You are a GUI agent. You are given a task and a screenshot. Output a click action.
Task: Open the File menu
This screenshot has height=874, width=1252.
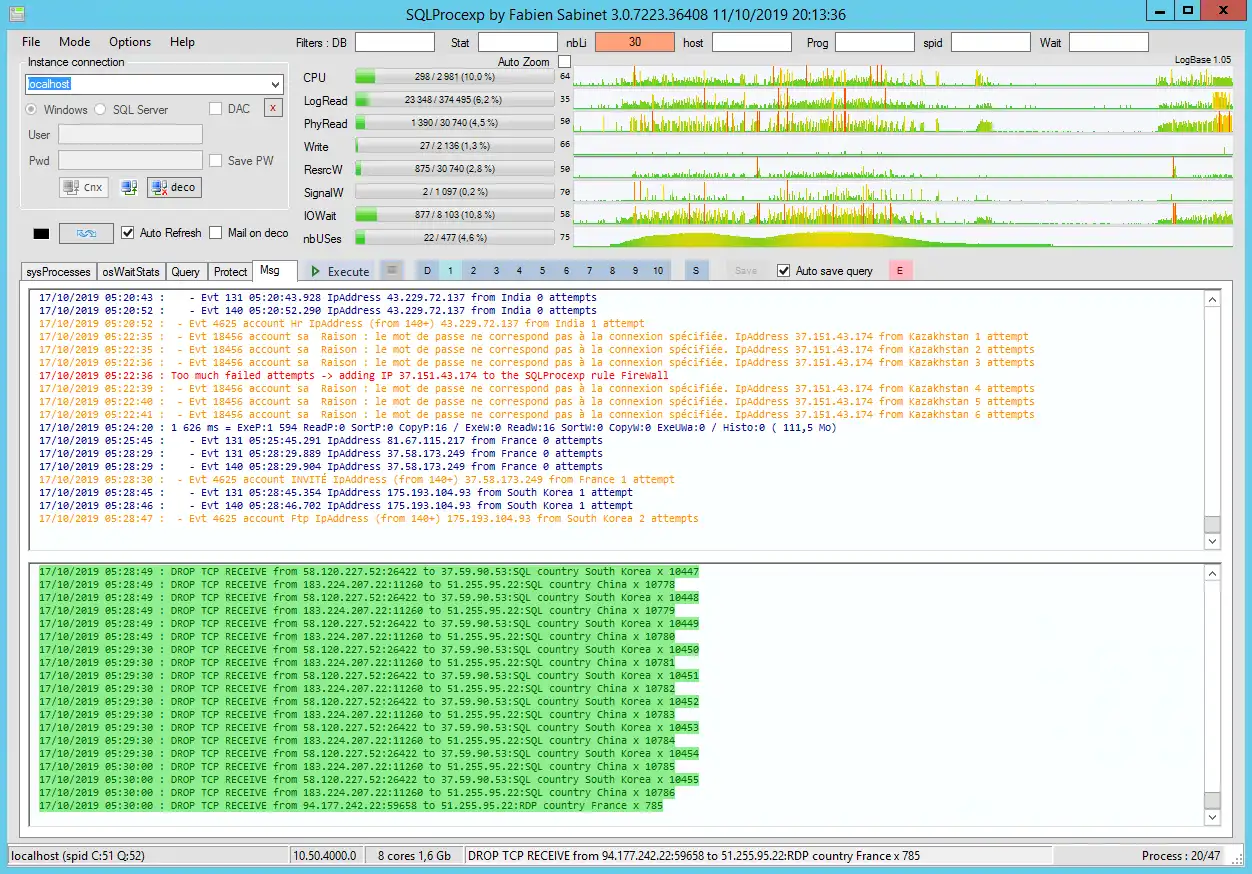click(31, 42)
